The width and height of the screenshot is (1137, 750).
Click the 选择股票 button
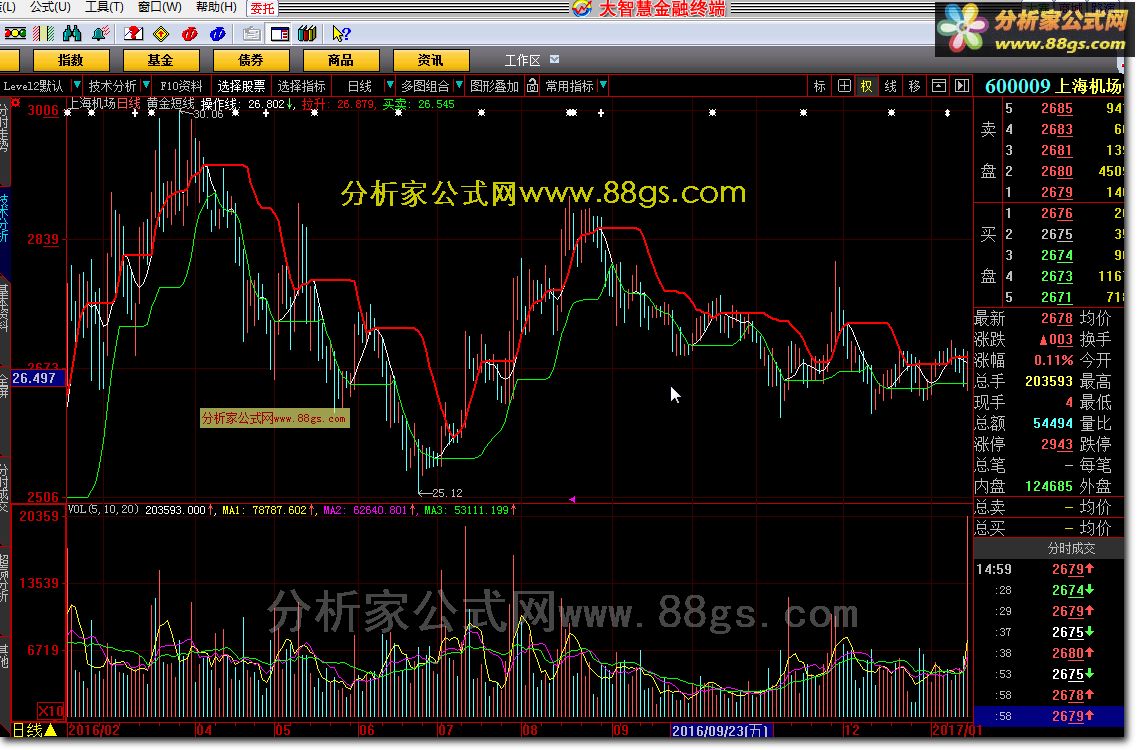[241, 86]
